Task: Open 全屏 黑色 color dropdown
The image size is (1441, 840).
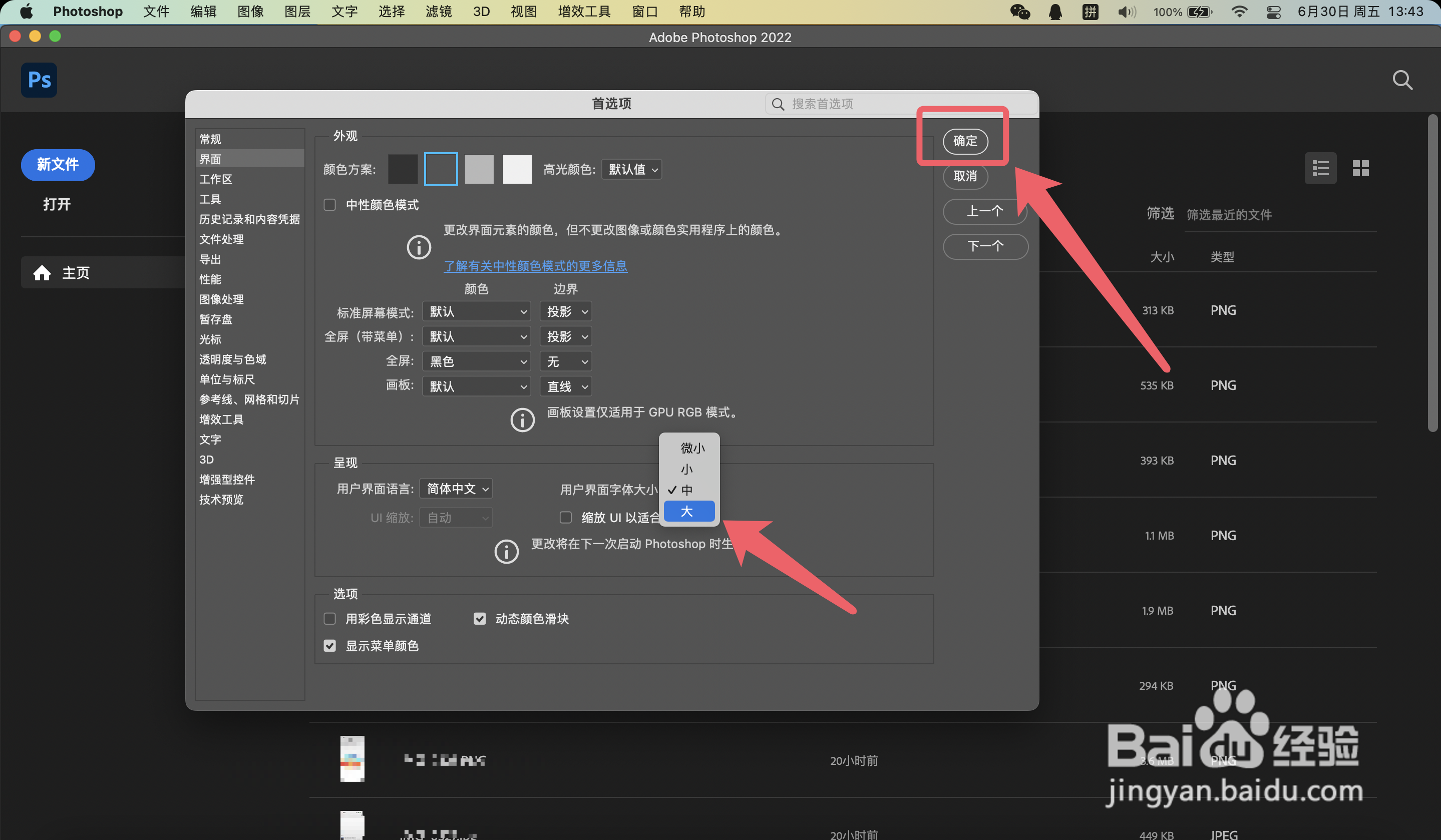Action: 476,361
